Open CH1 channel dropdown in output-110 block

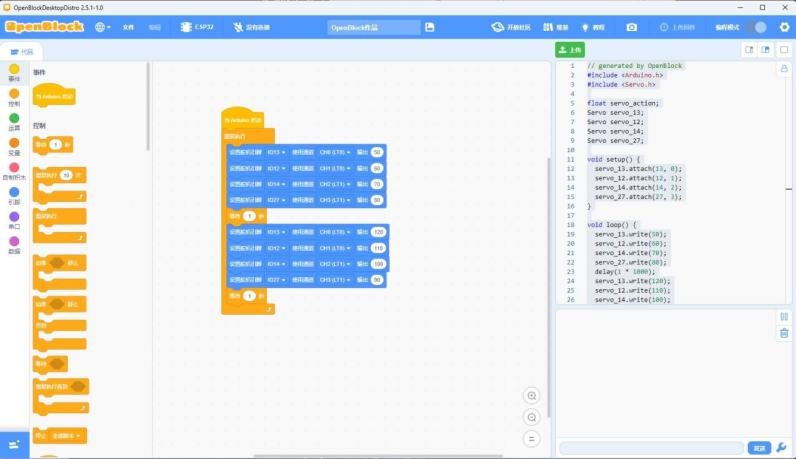tap(335, 248)
